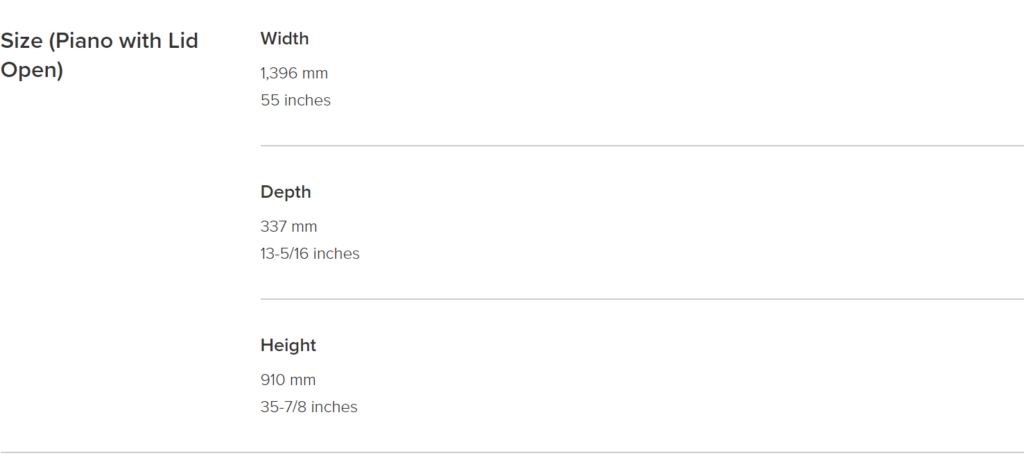Click the 'inches' text after 13-5/16
Viewport: 1024px width, 467px height.
(x=336, y=253)
